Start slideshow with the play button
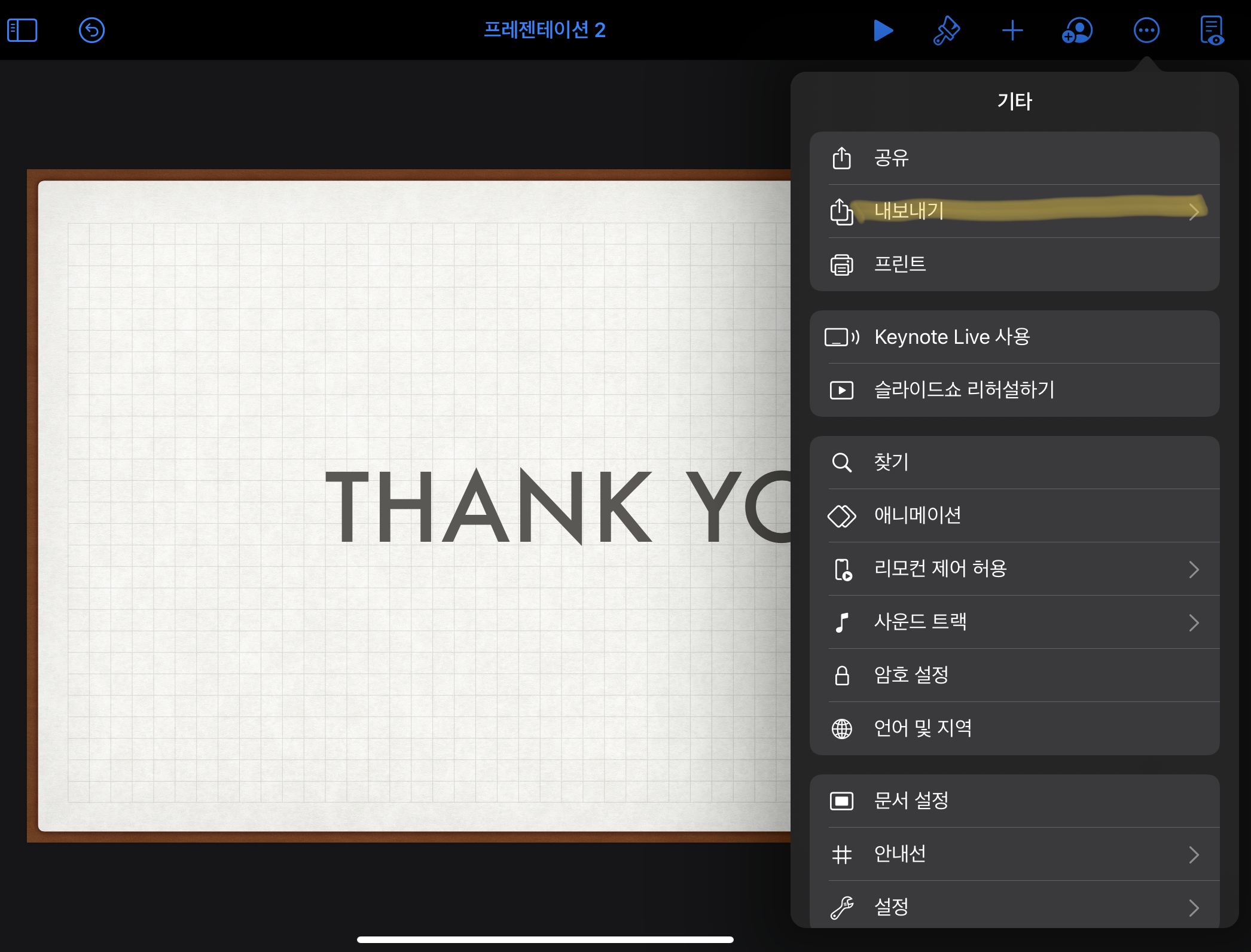The image size is (1251, 952). 883,30
